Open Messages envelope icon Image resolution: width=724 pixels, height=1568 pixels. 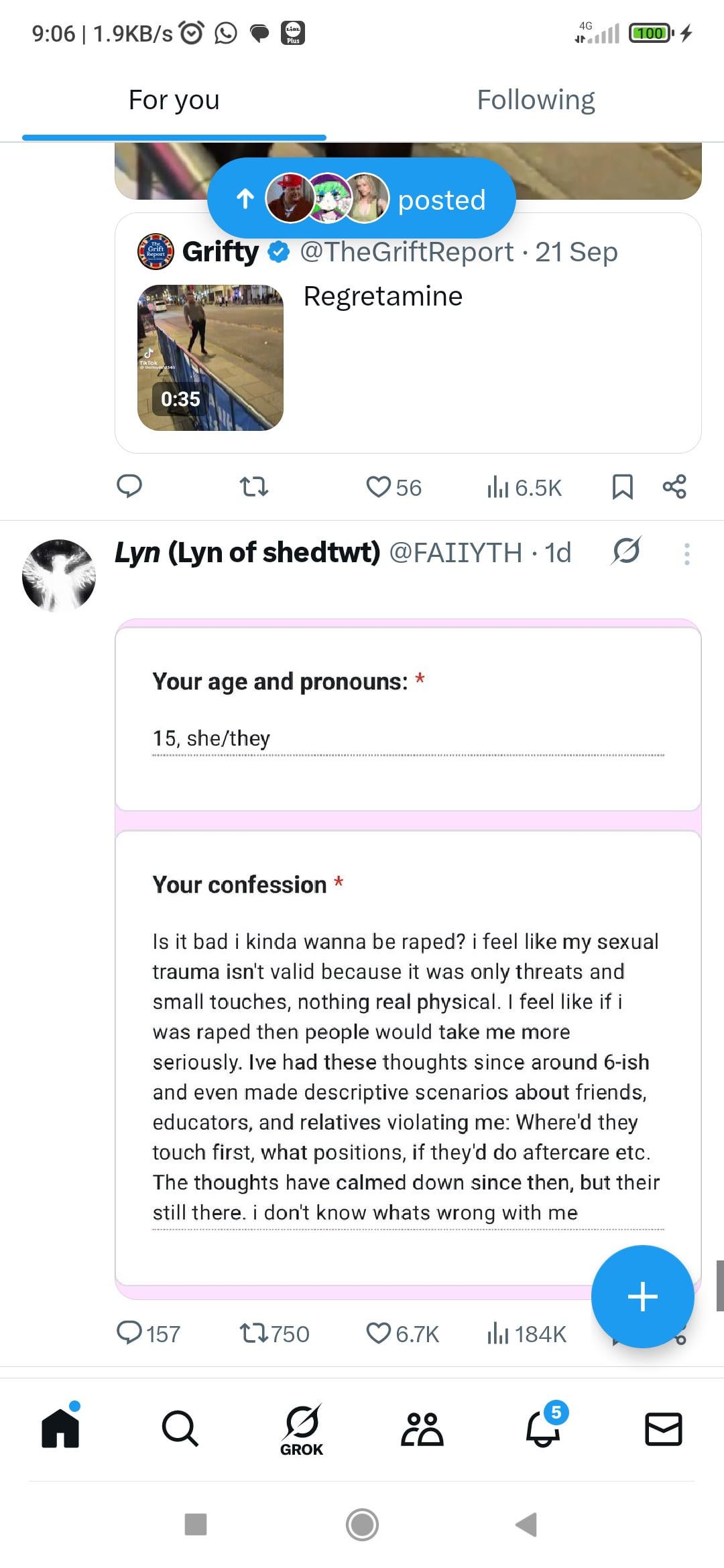pyautogui.click(x=663, y=1428)
